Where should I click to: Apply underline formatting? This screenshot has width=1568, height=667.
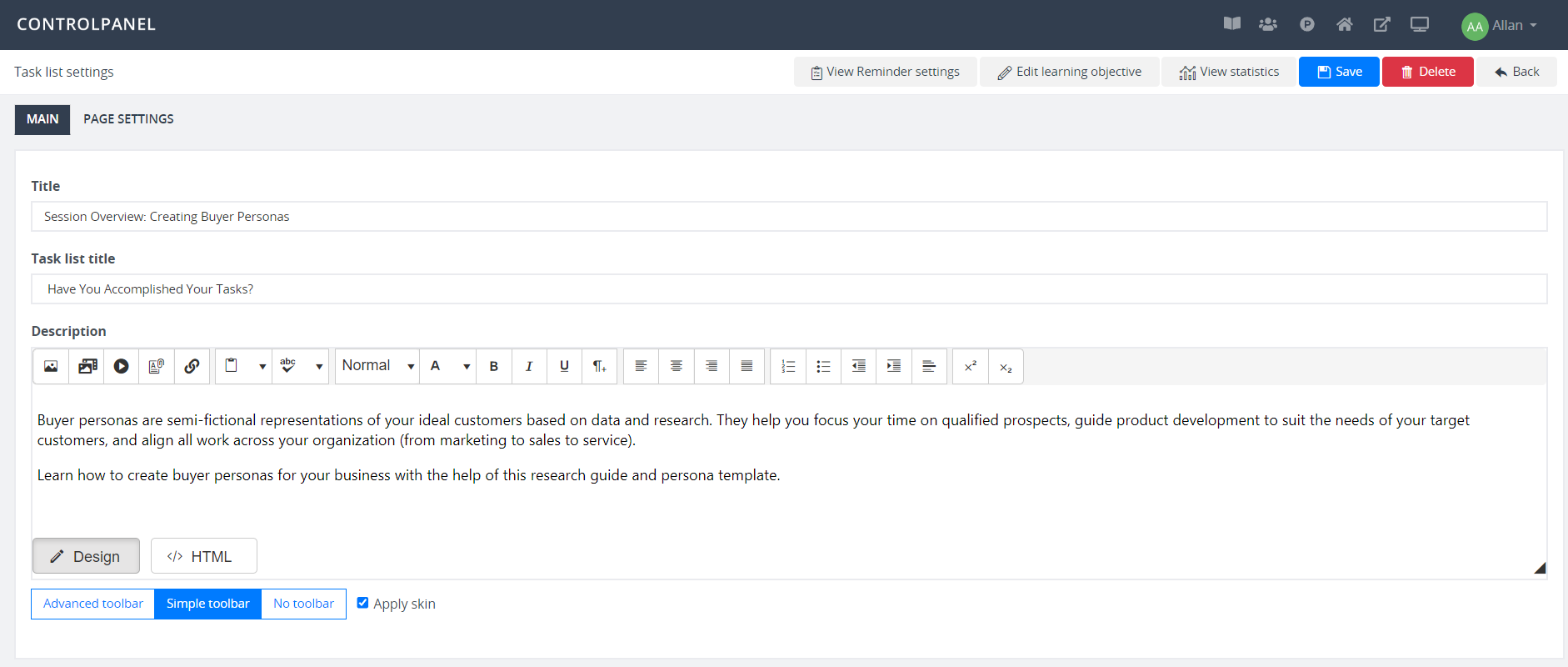pos(564,366)
